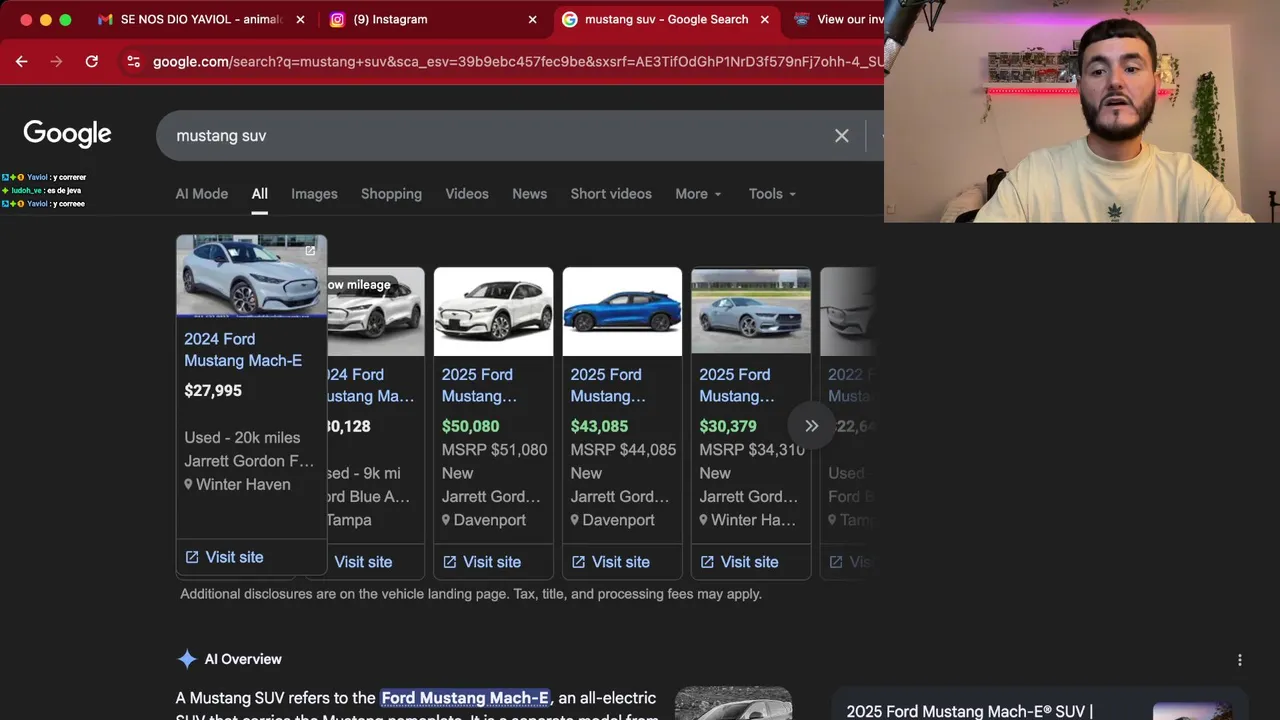Click the address bar URL
This screenshot has height=720, width=1280.
[x=518, y=62]
